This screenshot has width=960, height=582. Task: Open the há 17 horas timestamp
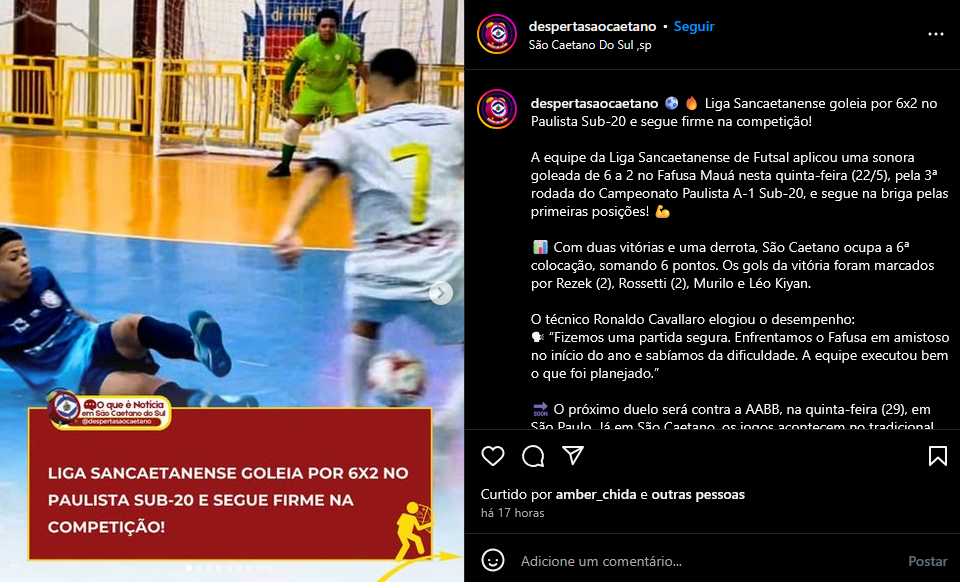512,513
